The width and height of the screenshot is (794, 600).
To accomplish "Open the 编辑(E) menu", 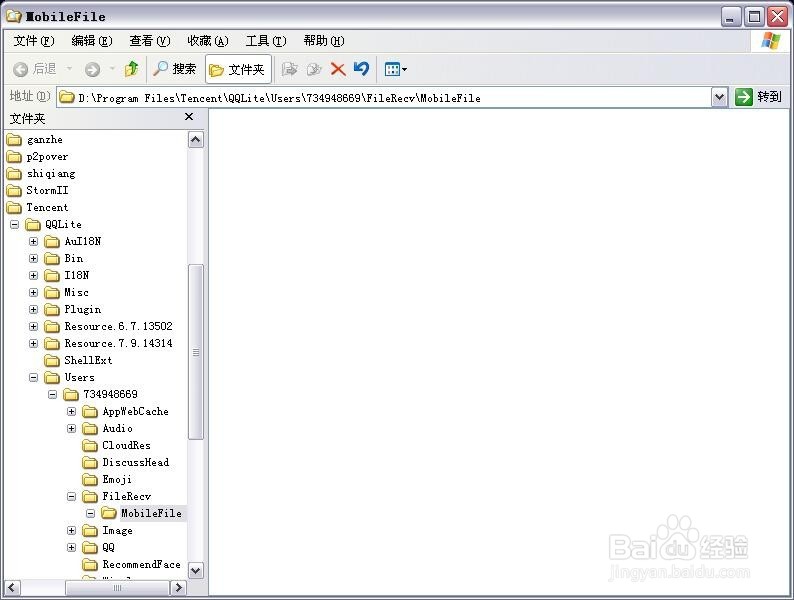I will (92, 41).
